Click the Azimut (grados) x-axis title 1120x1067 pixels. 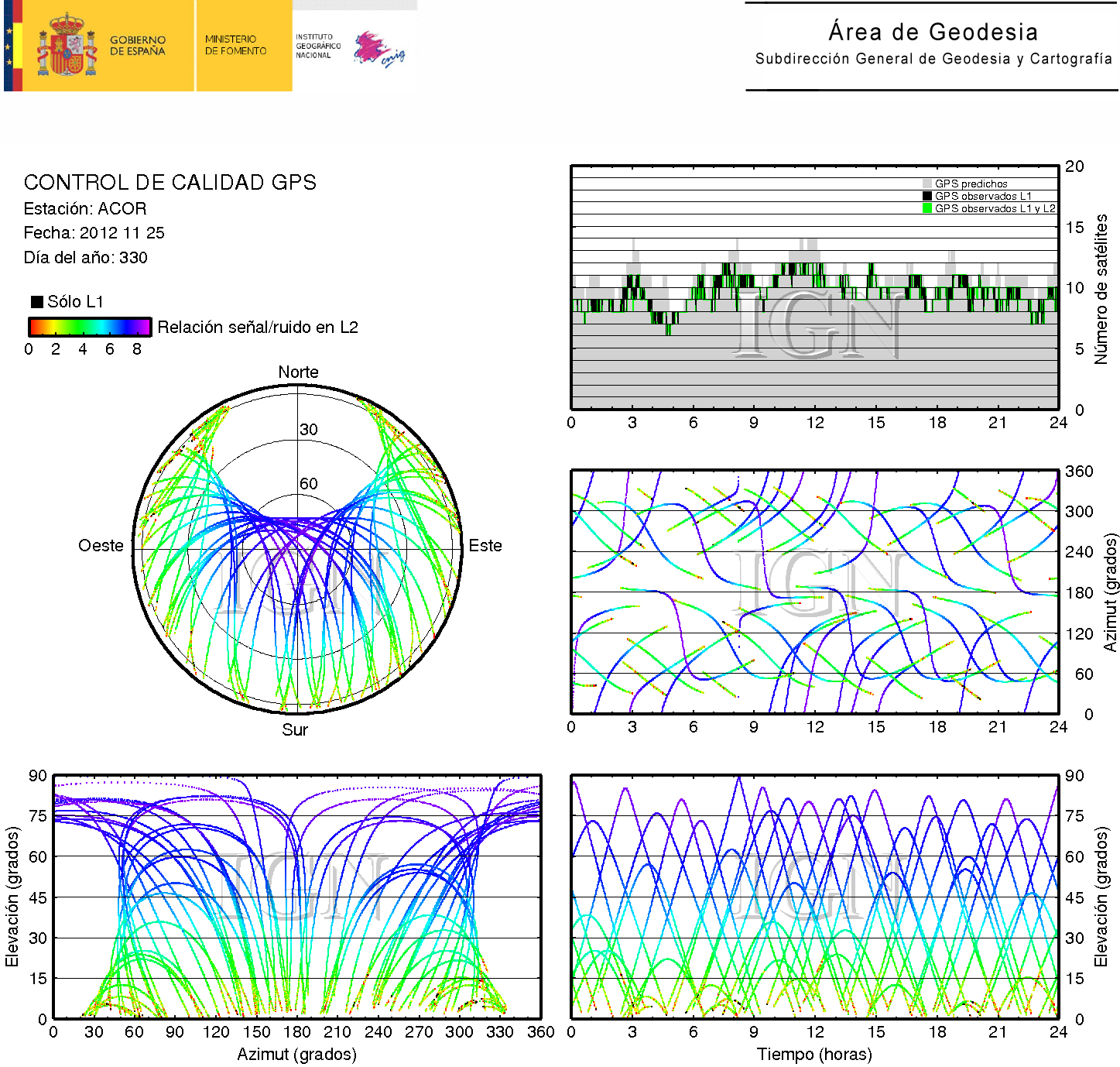coord(296,1055)
